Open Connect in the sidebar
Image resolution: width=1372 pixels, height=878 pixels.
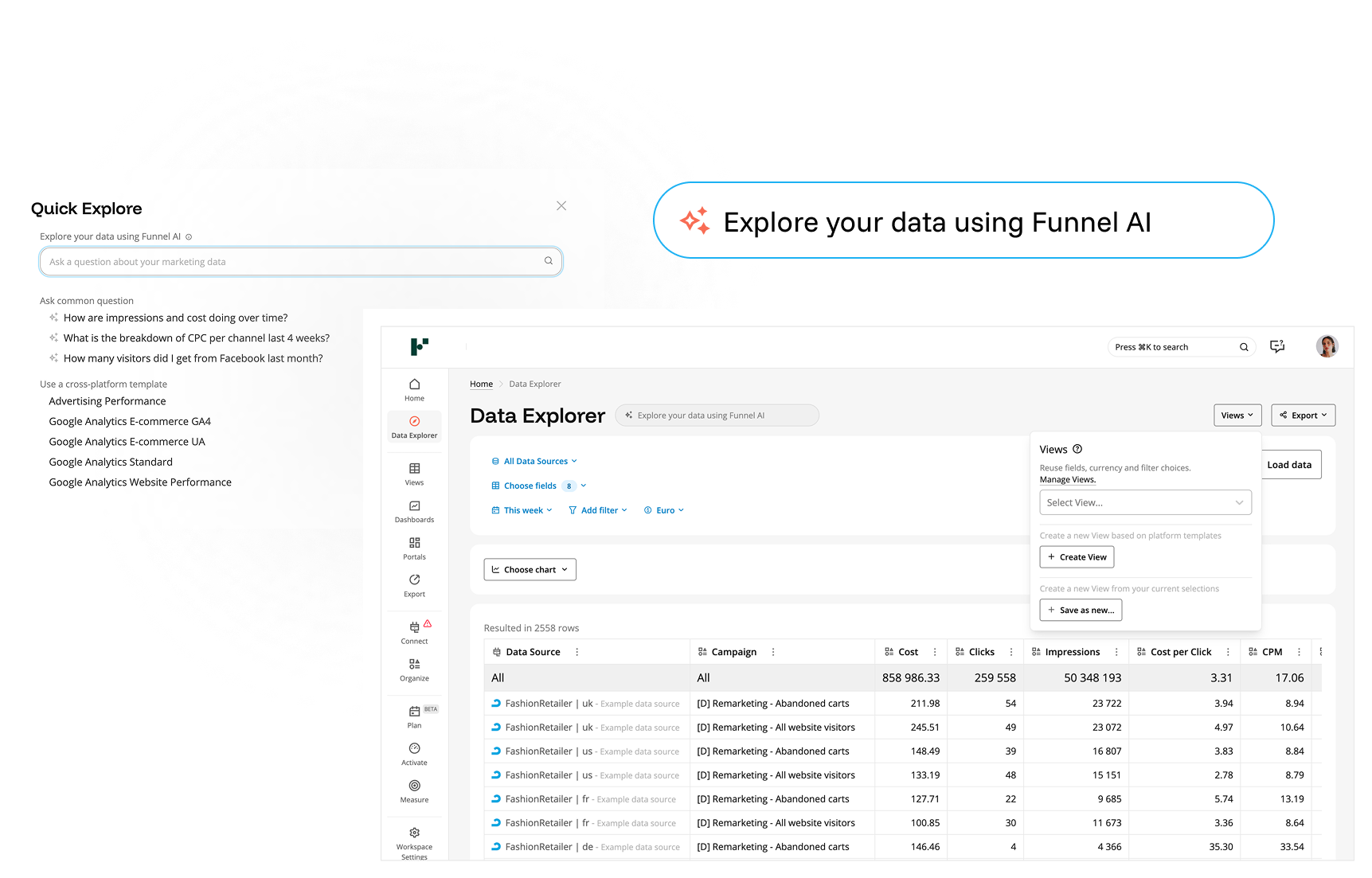(414, 632)
